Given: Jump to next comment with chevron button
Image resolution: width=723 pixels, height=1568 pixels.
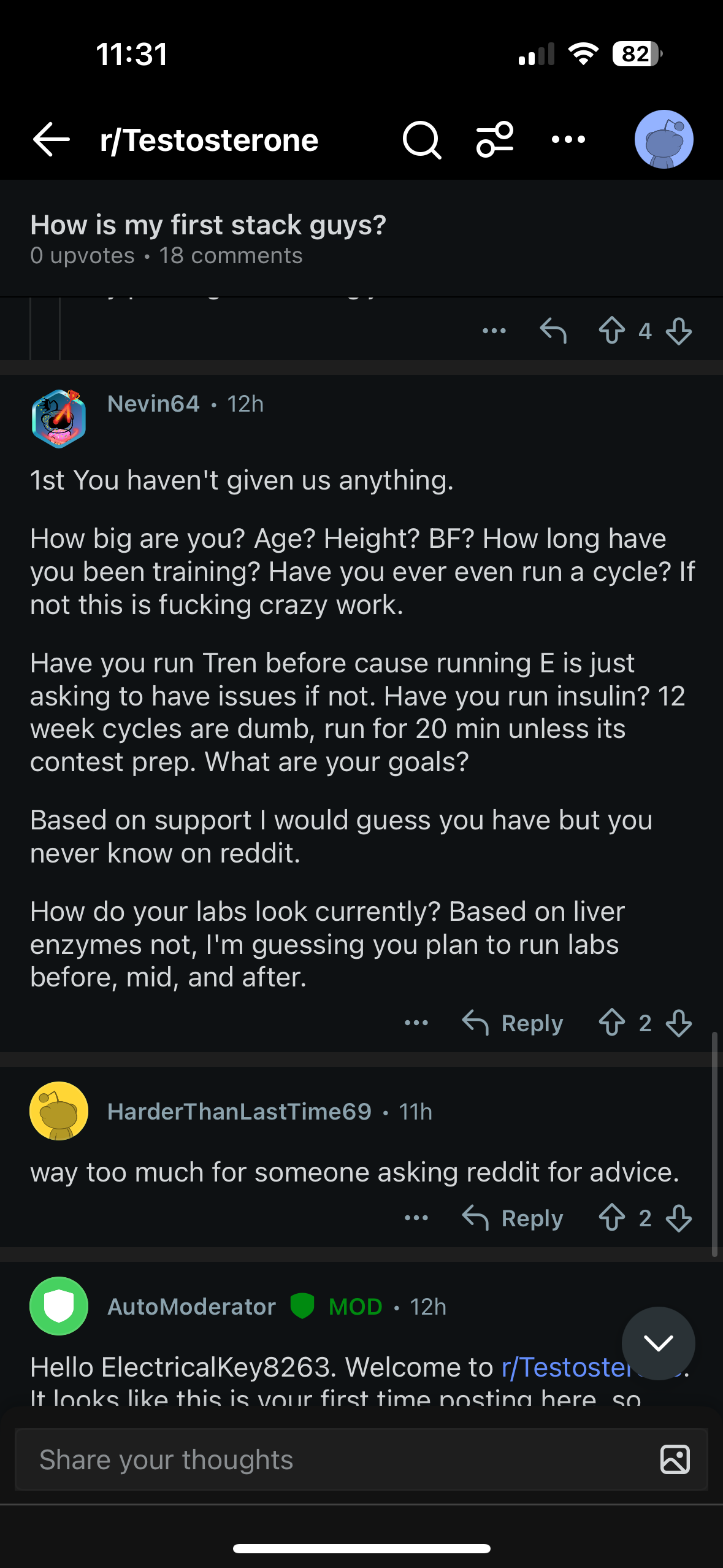Looking at the screenshot, I should click(x=658, y=1343).
